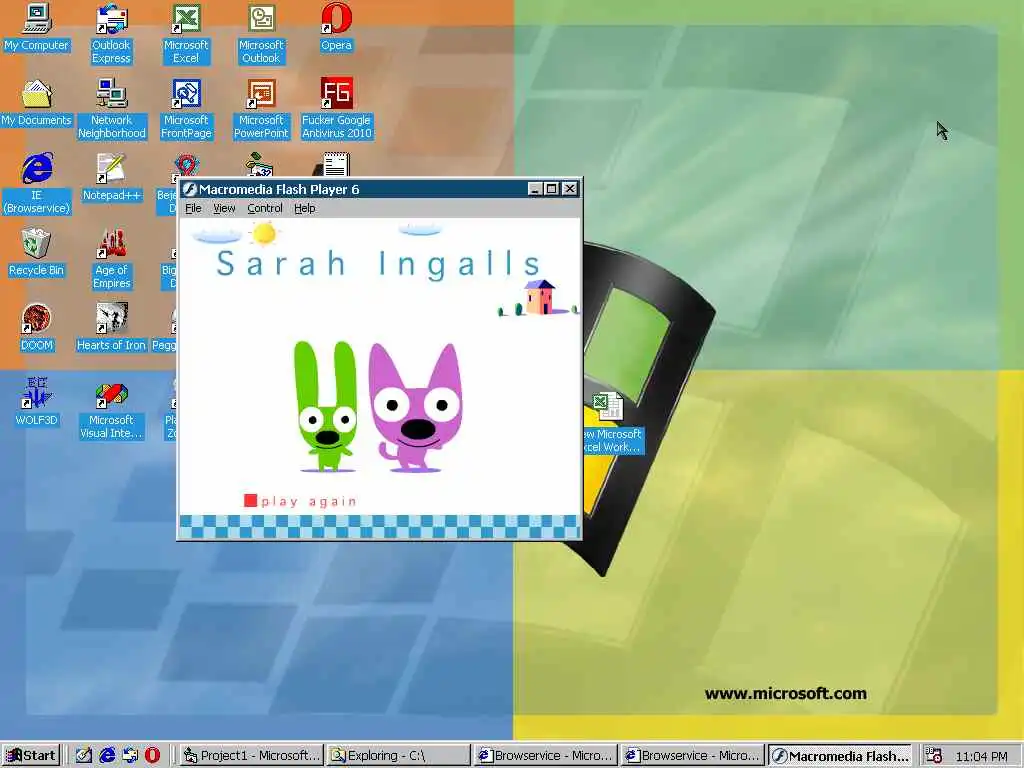The height and width of the screenshot is (768, 1024).
Task: Select the Opera desktop shortcut
Action: tap(336, 28)
